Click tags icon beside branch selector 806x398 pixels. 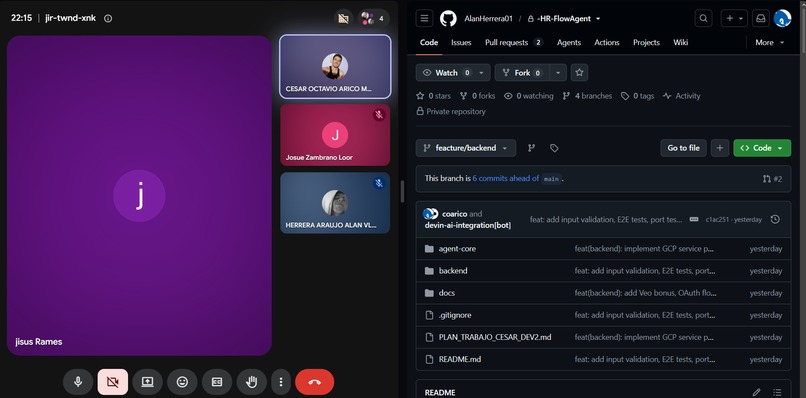[x=554, y=148]
